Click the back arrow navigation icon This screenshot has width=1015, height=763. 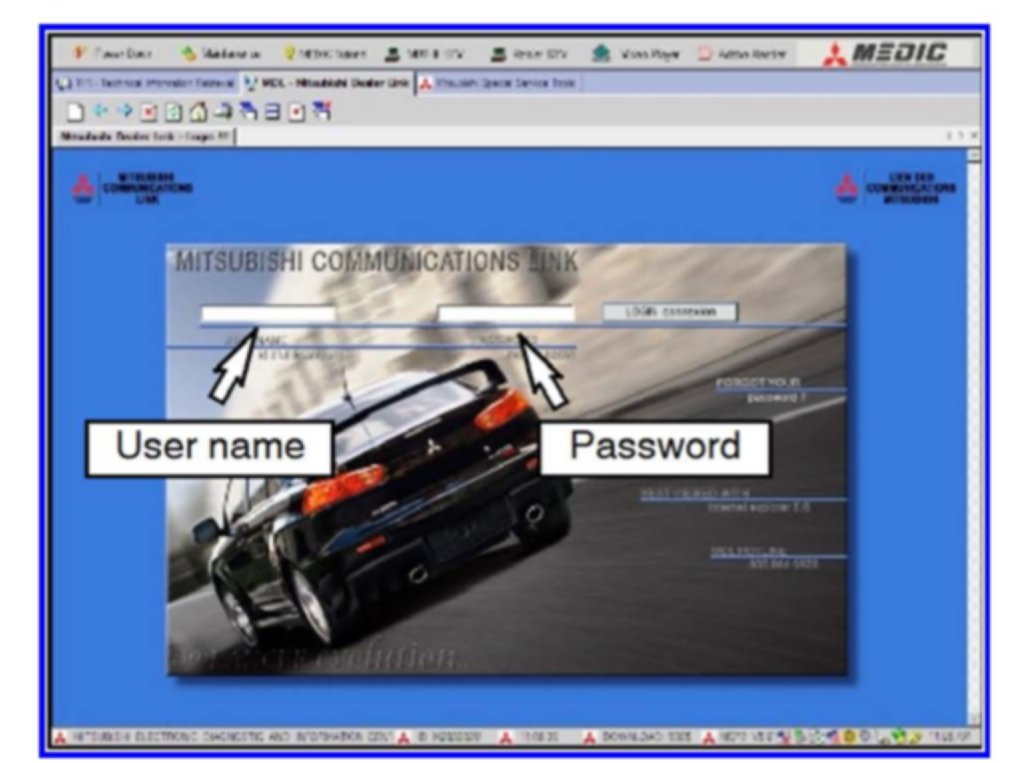point(100,112)
